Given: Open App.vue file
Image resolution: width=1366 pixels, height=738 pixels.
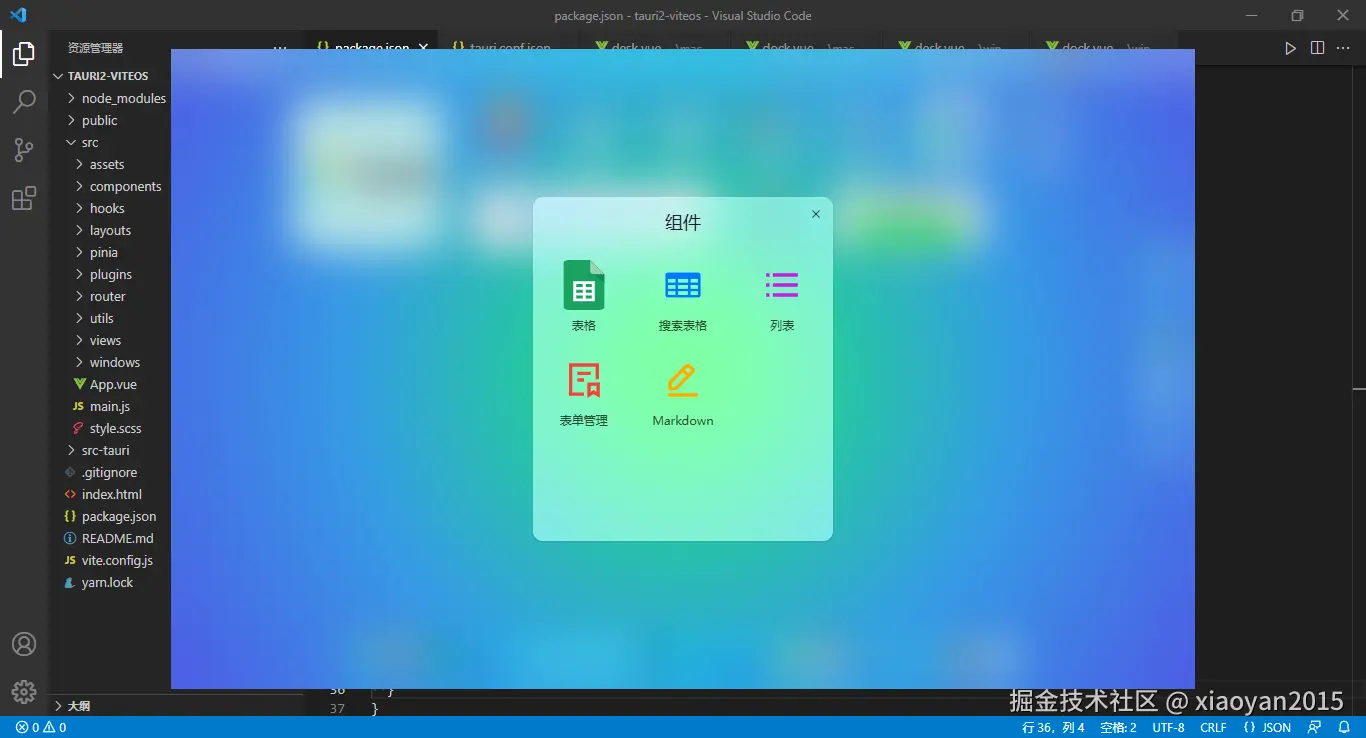Looking at the screenshot, I should [x=113, y=384].
